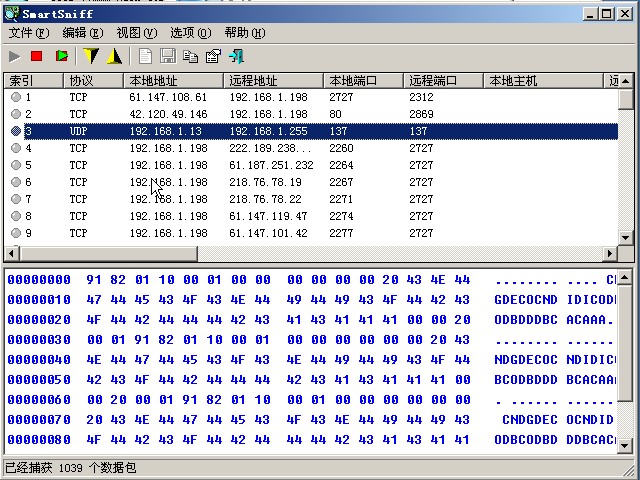
Task: Click the hex pane scrollbar up arrow
Action: tap(626, 275)
